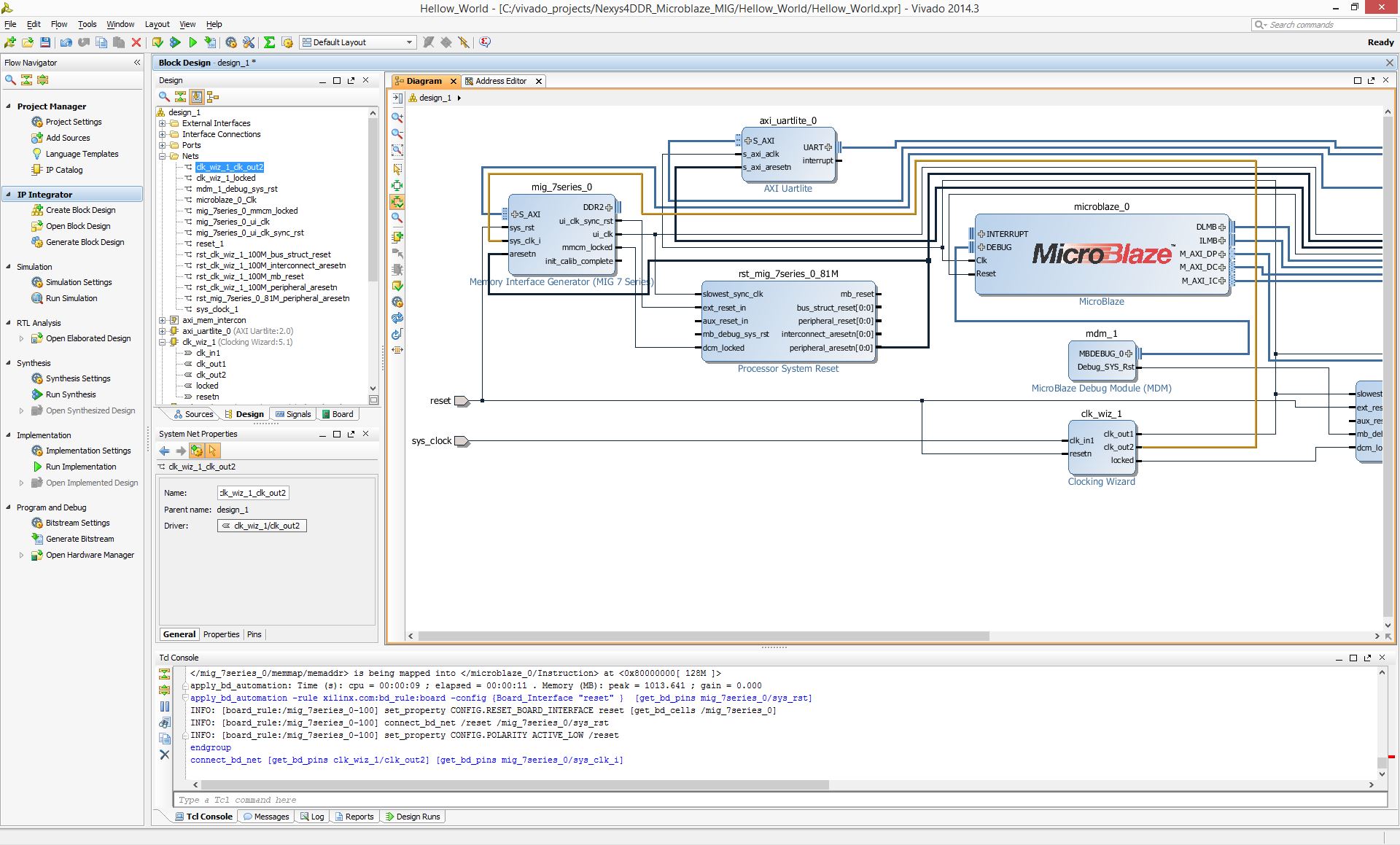Screen dimensions: 1400x845
Task: Toggle automatic property update in Net Properties
Action: 197,451
